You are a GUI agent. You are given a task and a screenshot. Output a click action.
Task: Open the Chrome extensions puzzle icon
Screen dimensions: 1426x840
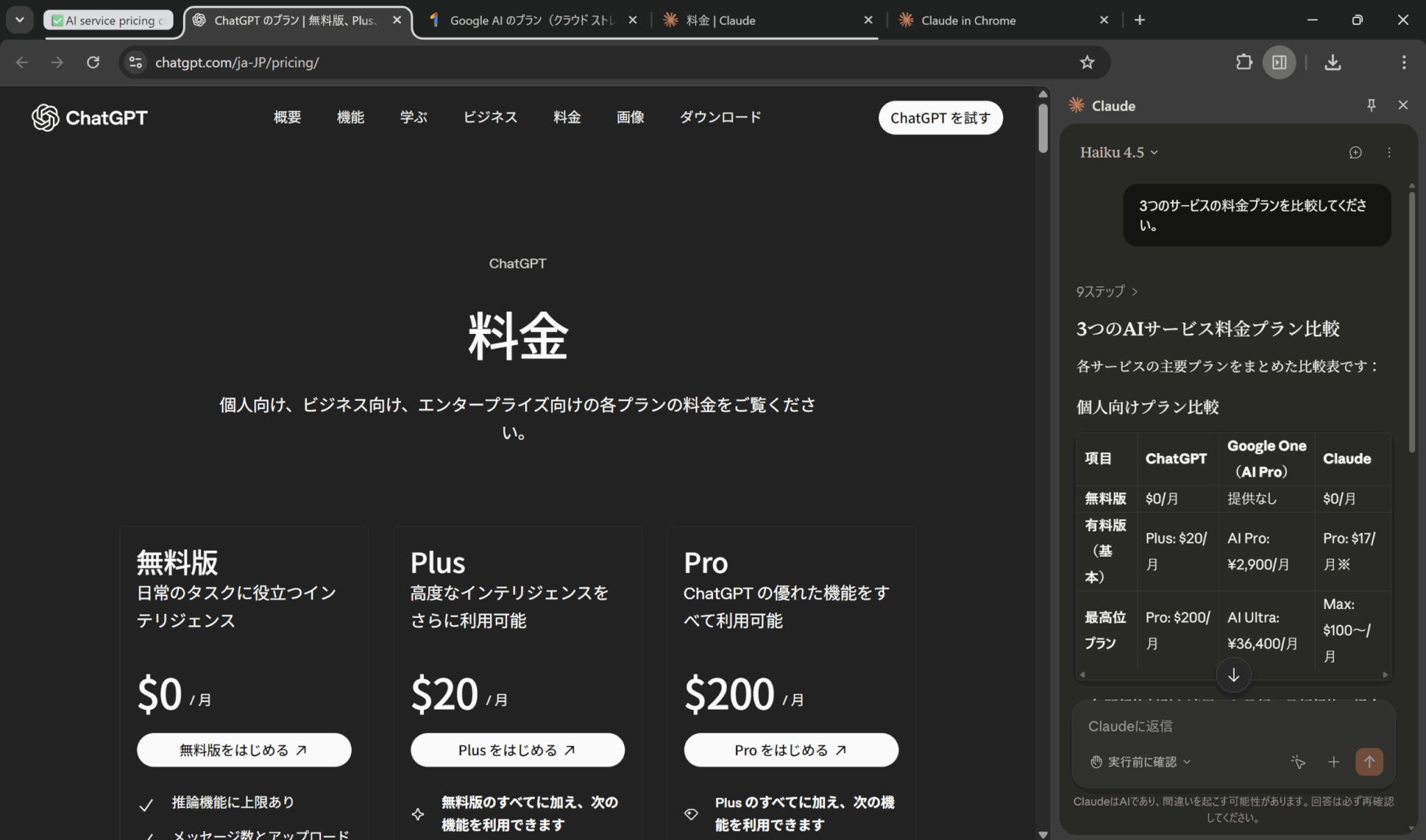[1244, 63]
